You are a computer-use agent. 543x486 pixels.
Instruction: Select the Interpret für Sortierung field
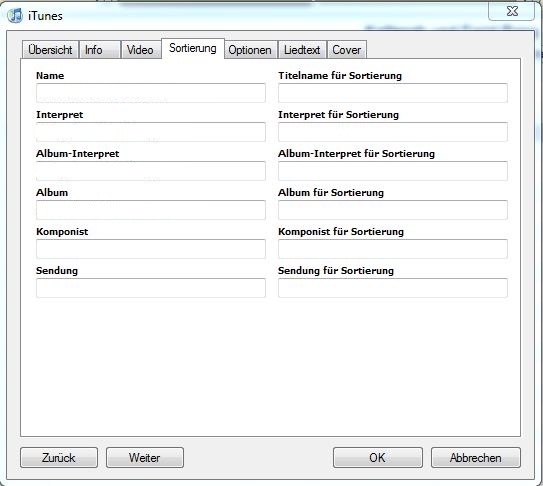tap(393, 132)
